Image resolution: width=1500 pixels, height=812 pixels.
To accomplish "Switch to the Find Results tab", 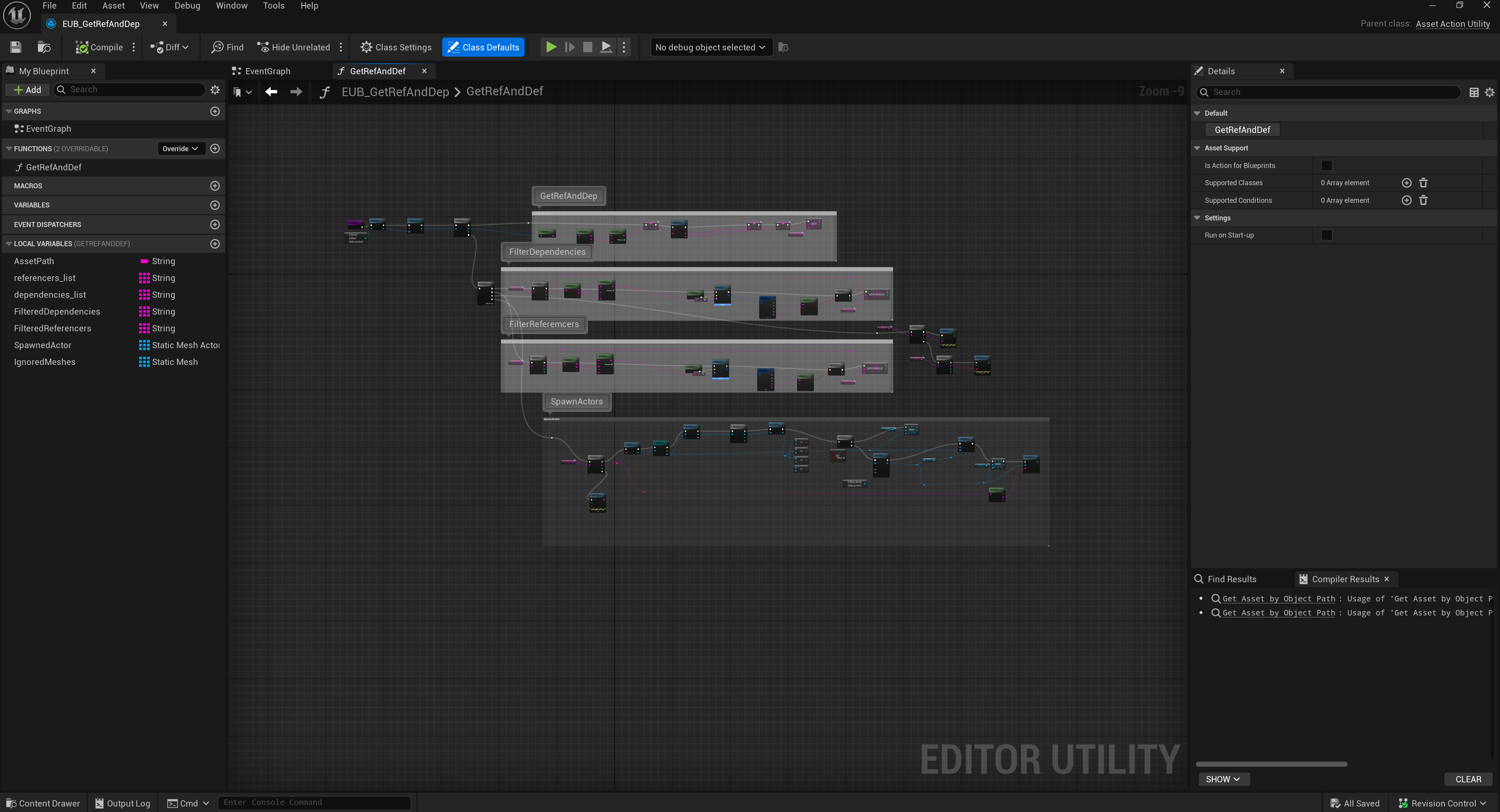I will [x=1225, y=579].
